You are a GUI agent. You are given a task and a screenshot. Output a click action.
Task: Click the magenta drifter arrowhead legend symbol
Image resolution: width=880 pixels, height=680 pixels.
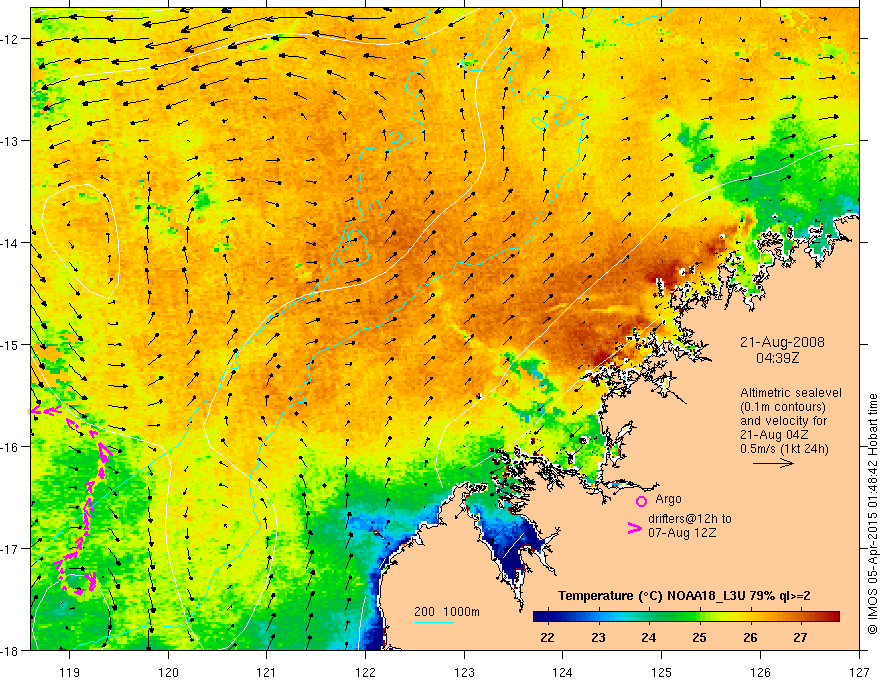pos(634,528)
